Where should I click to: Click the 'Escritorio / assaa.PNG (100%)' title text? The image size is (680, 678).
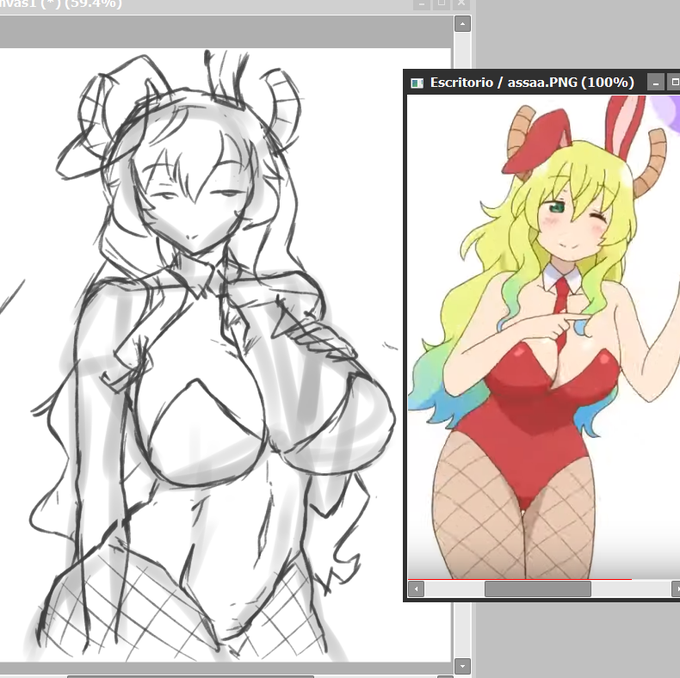532,82
